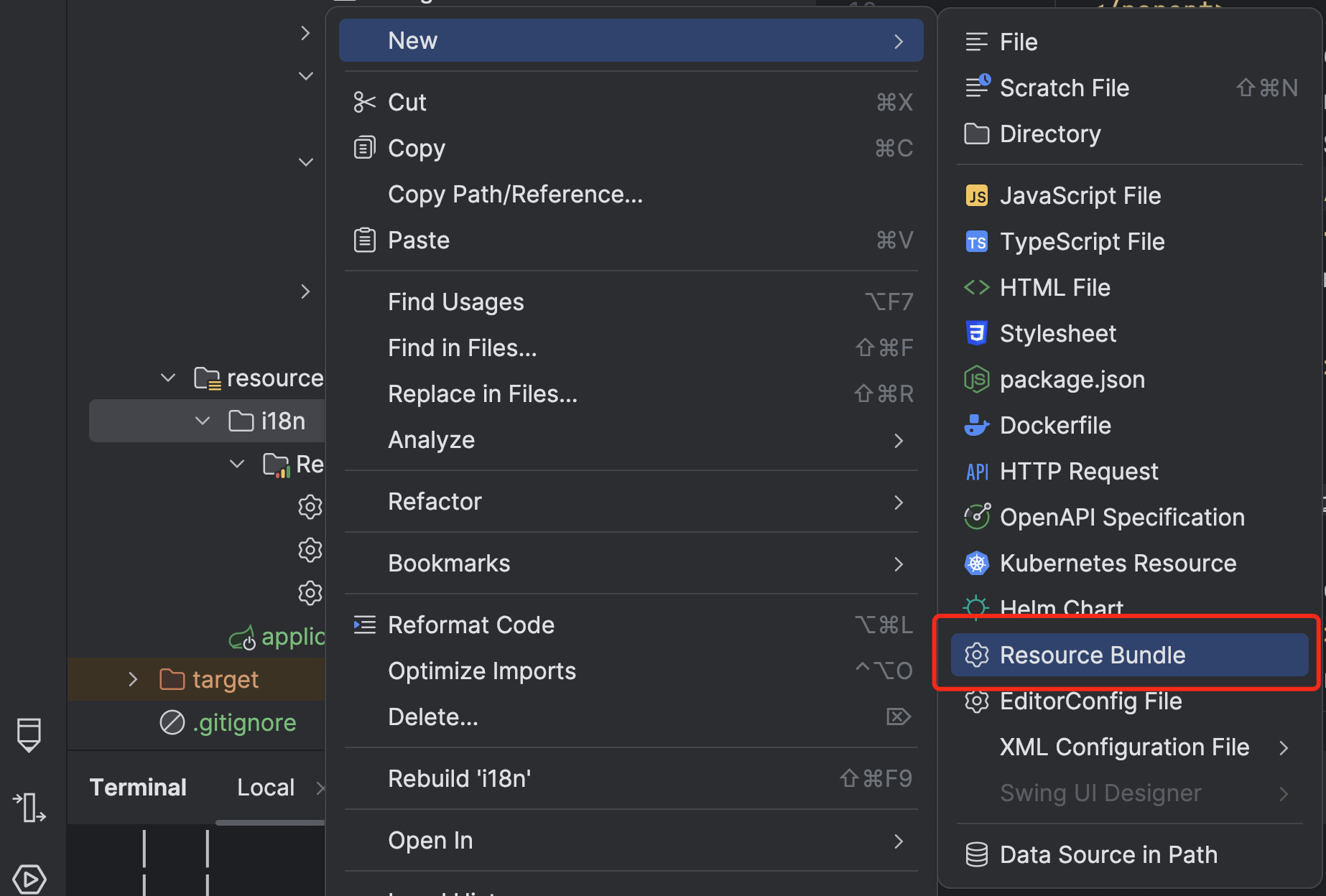
Task: Collapse the resources folder chevron
Action: (x=168, y=378)
